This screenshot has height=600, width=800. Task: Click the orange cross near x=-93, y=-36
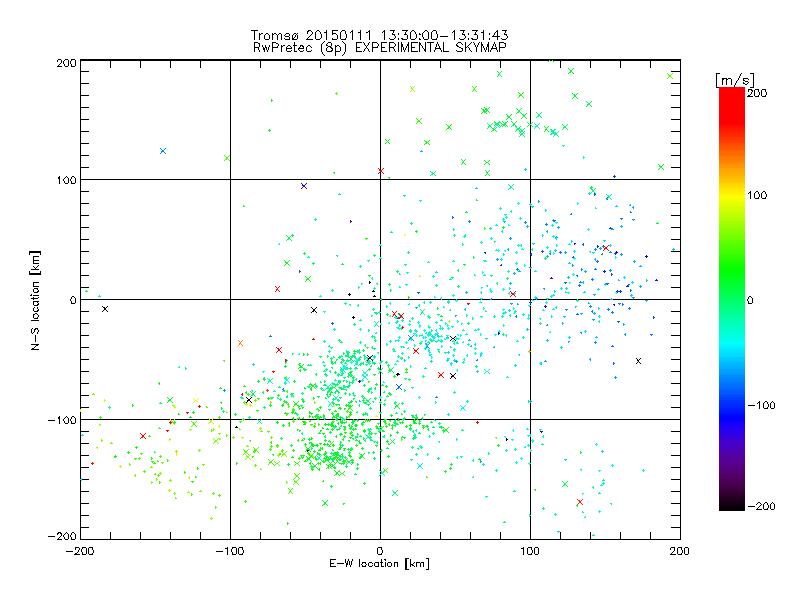click(240, 343)
